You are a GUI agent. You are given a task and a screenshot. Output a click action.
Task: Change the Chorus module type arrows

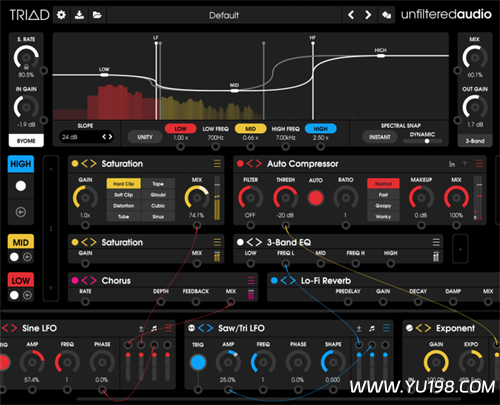pyautogui.click(x=89, y=280)
